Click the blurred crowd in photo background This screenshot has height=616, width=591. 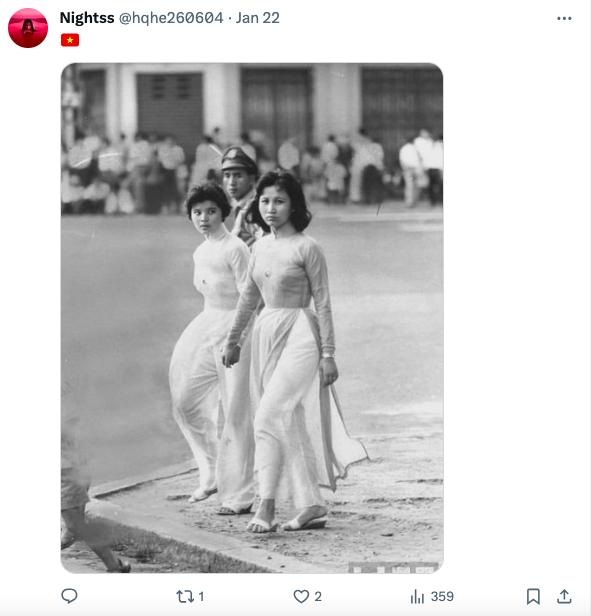[252, 169]
